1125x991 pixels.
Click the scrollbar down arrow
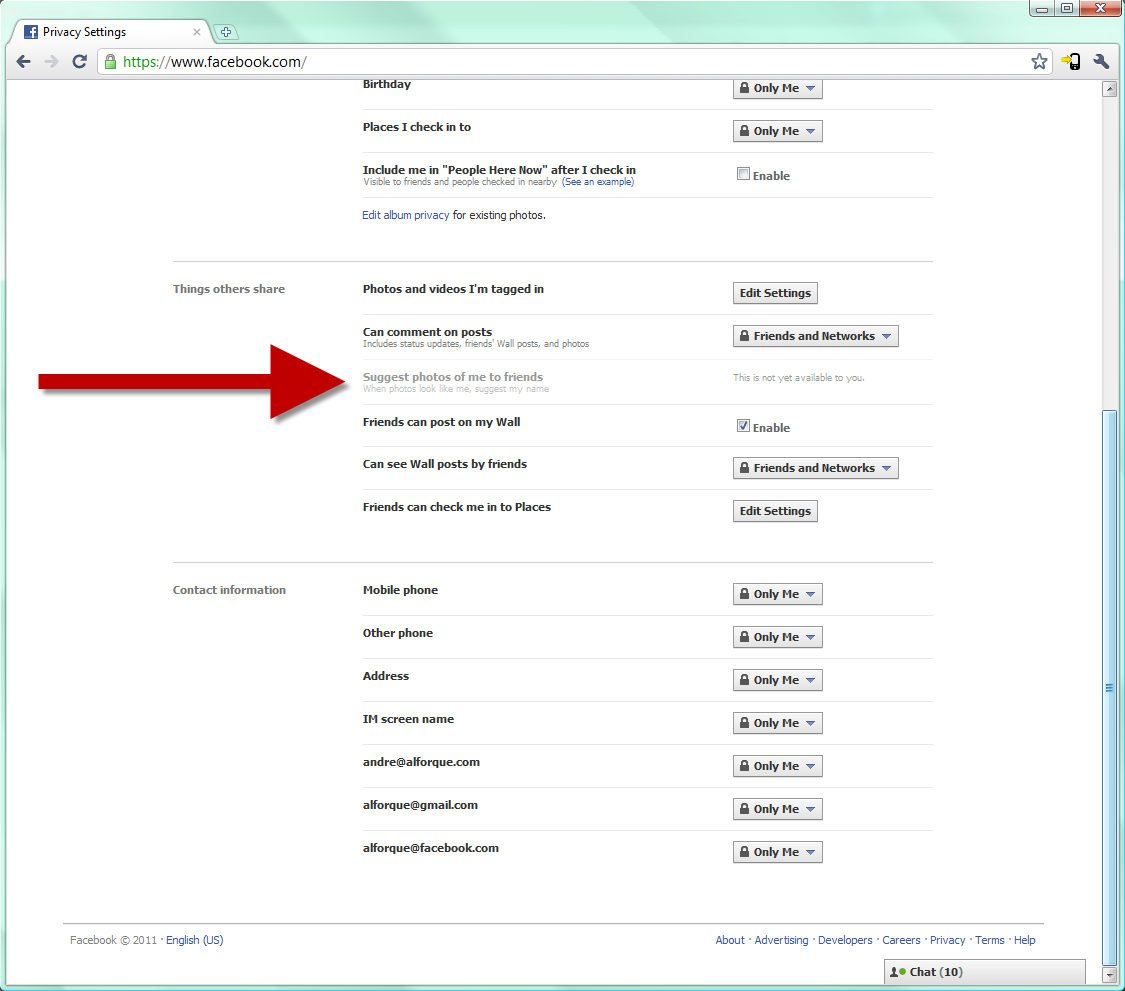pyautogui.click(x=1110, y=974)
